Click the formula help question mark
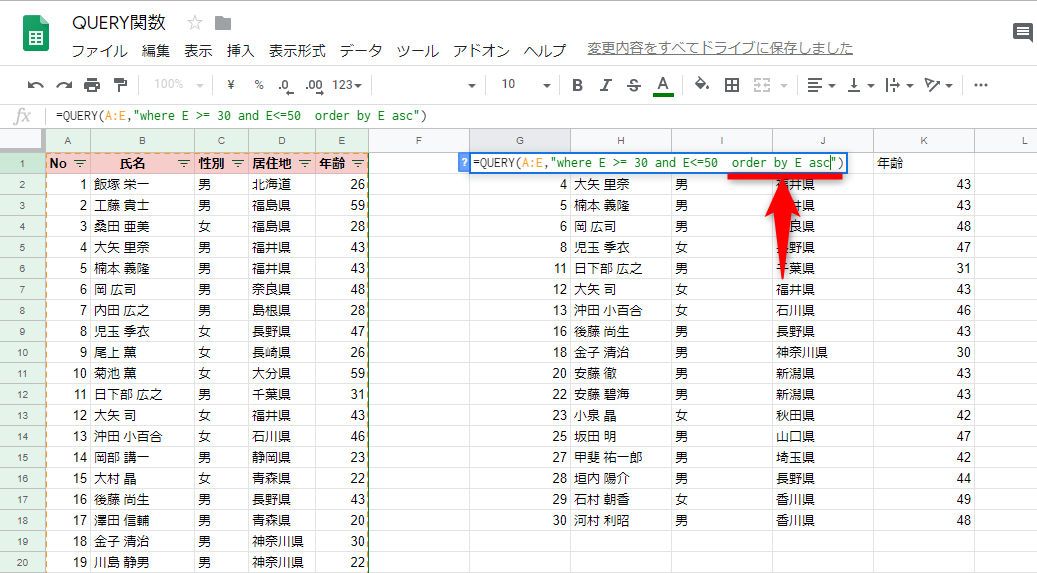 tap(464, 163)
